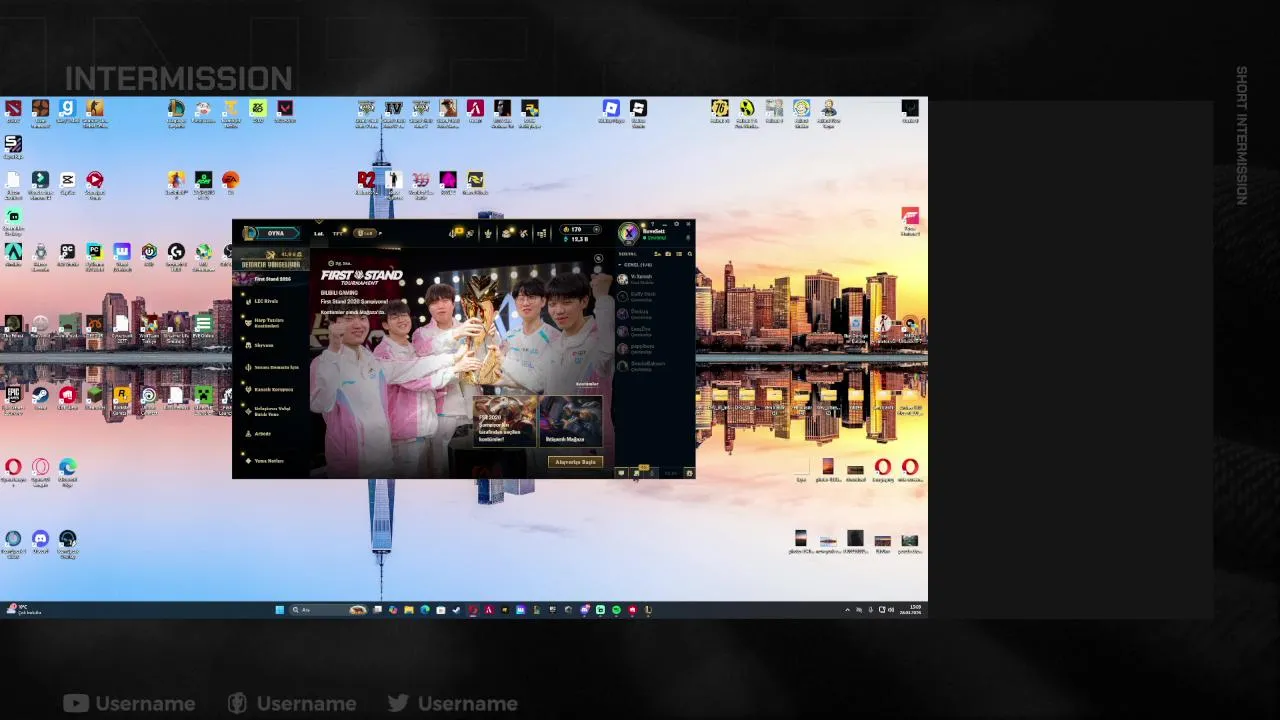This screenshot has width=1280, height=720.
Task: Open the LoL home tab
Action: [x=318, y=234]
